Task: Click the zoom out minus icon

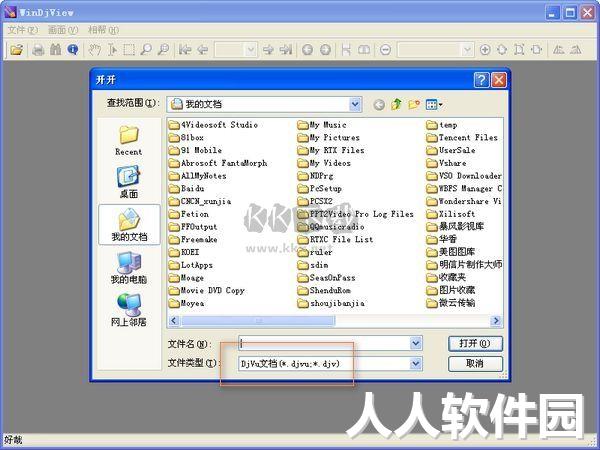Action: (x=385, y=50)
